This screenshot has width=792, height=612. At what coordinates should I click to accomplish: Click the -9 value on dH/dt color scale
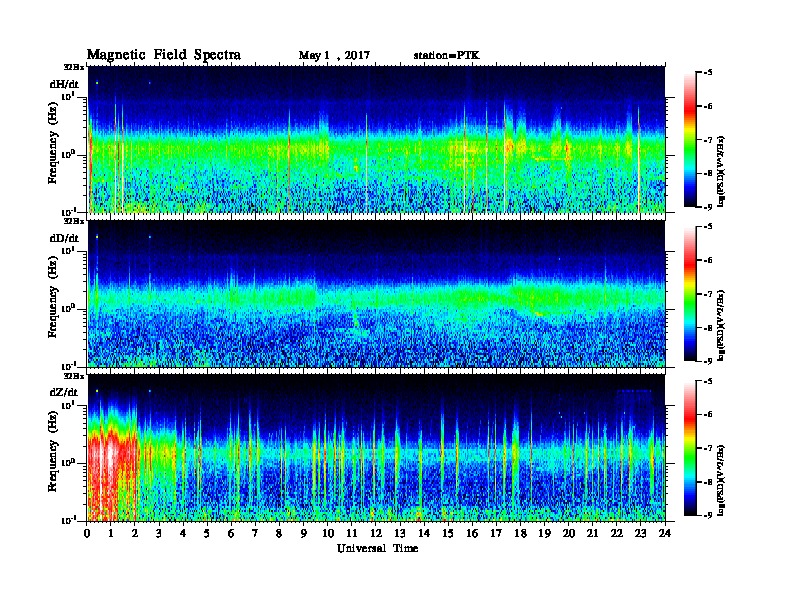tap(708, 207)
